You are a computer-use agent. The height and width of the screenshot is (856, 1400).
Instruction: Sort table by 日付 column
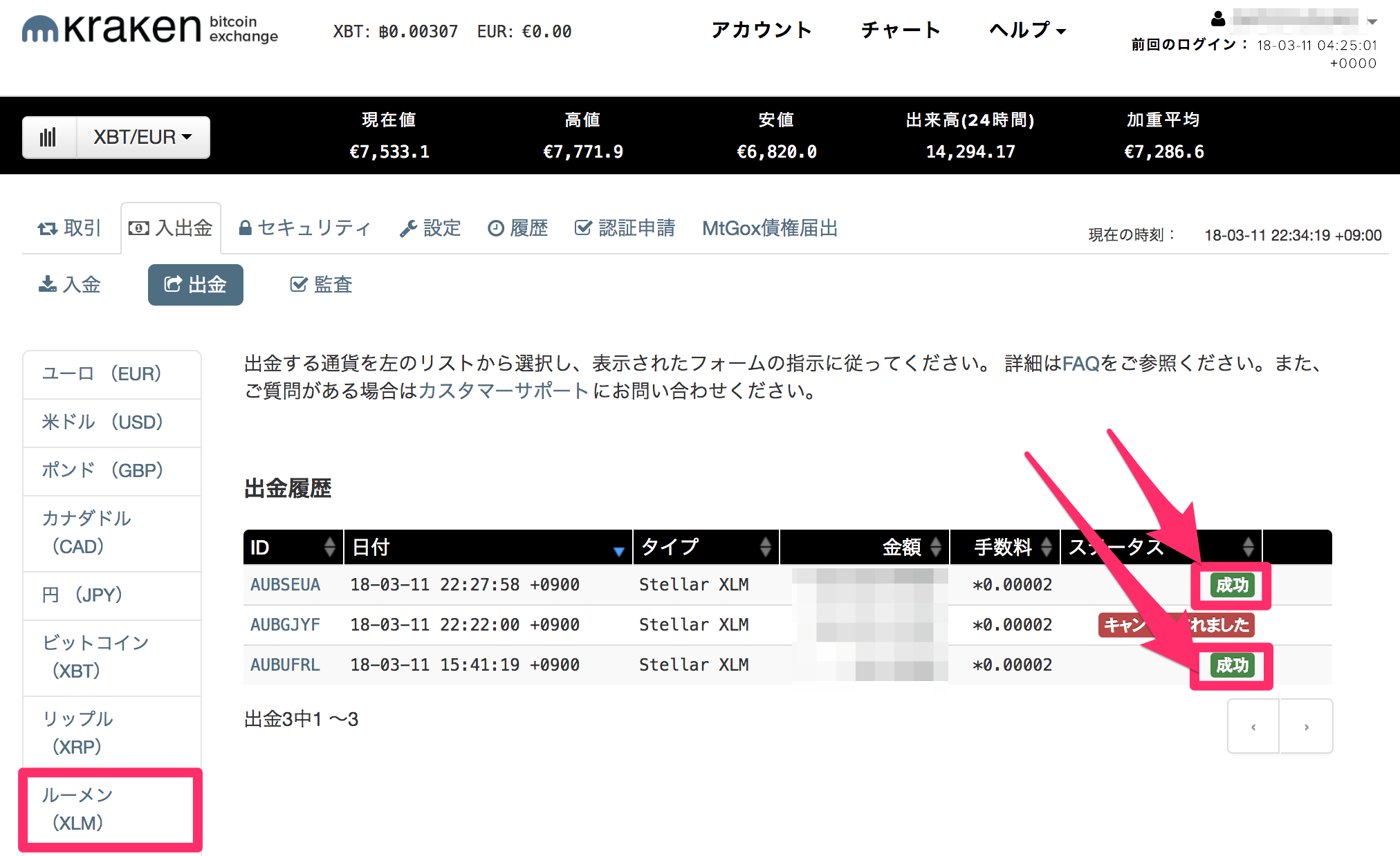click(488, 547)
